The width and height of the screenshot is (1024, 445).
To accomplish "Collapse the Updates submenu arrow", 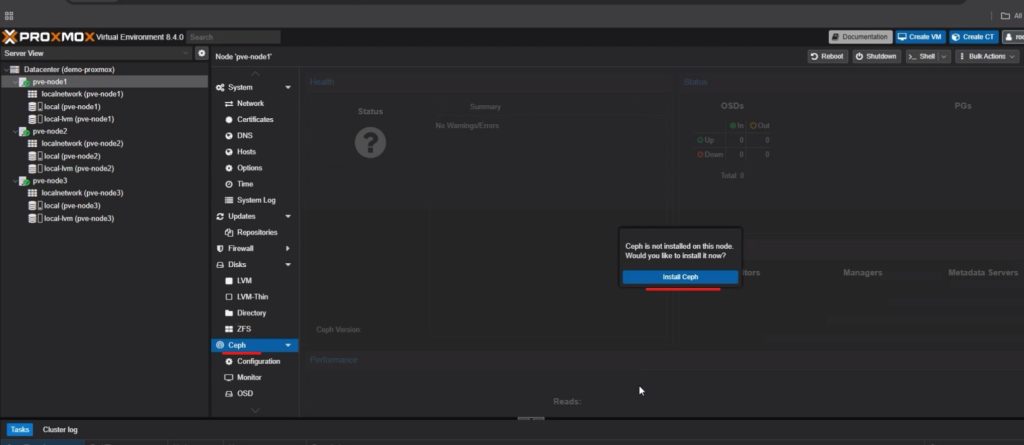I will pyautogui.click(x=288, y=216).
